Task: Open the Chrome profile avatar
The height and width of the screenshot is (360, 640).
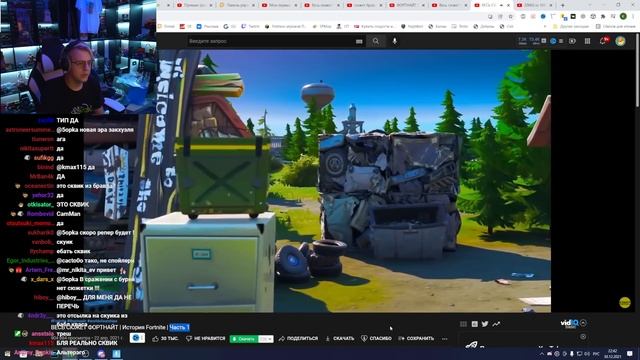Action: point(623,16)
